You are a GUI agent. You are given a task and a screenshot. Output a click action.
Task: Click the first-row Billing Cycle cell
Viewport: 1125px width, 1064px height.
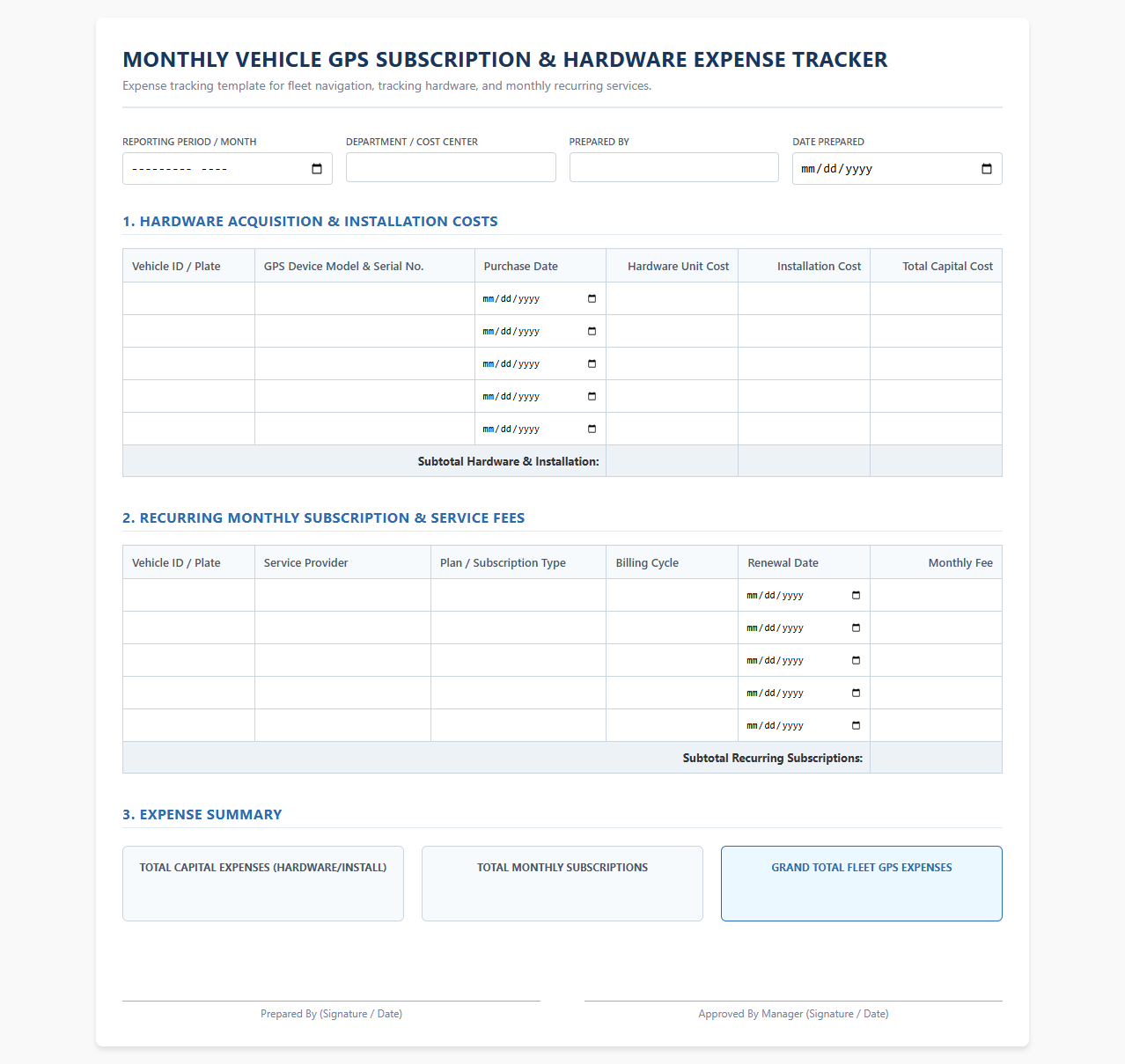point(673,596)
